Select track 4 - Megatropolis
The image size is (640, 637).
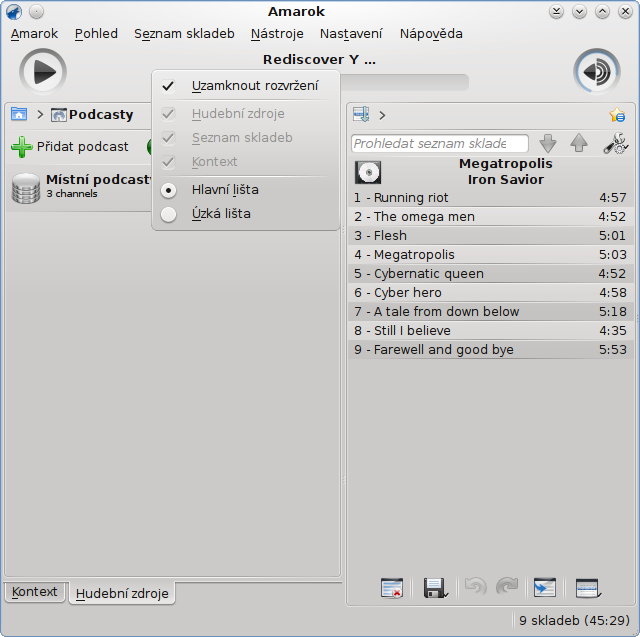tap(490, 255)
